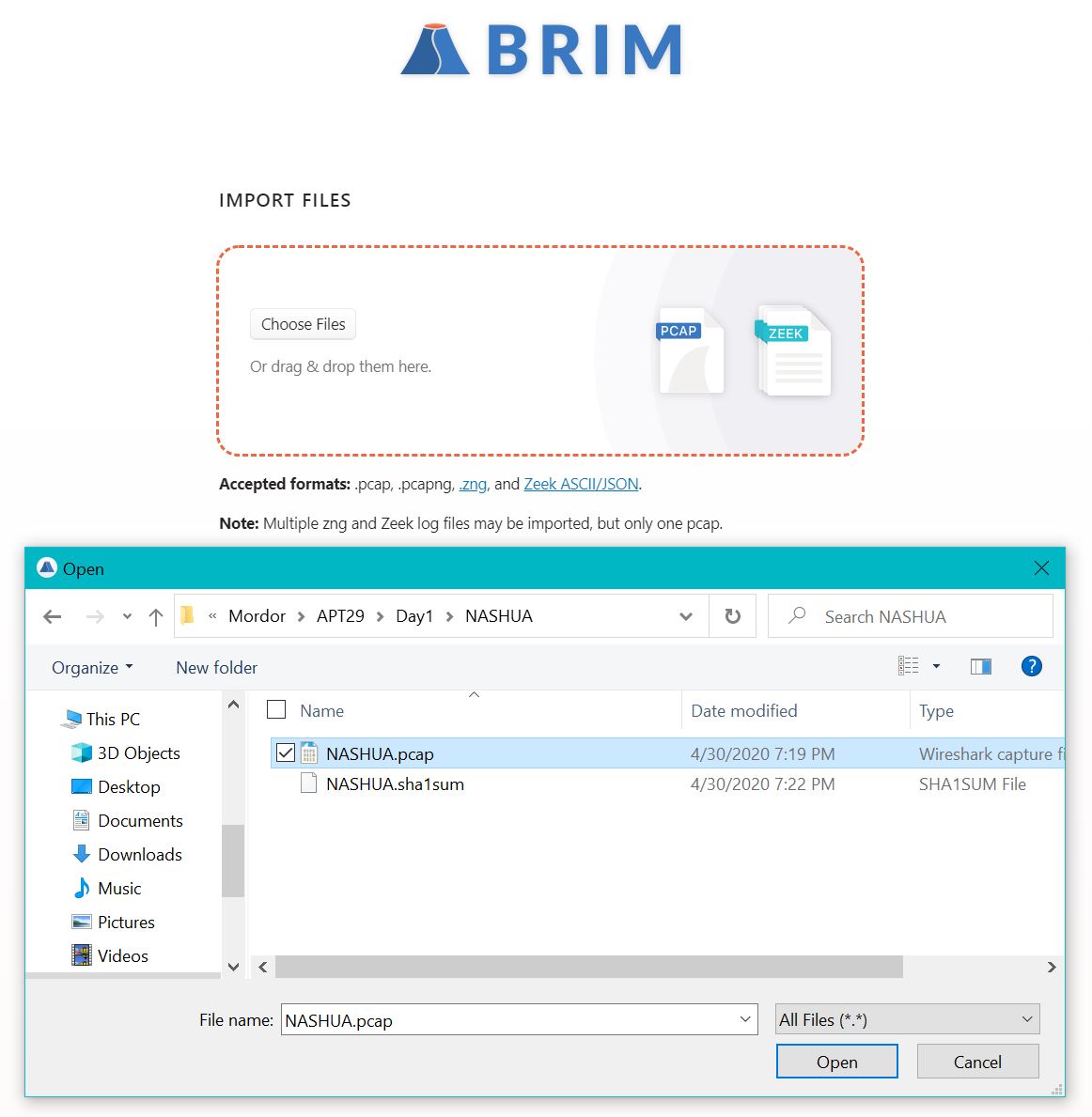
Task: Click sidebar scroll down arrow
Action: (232, 967)
